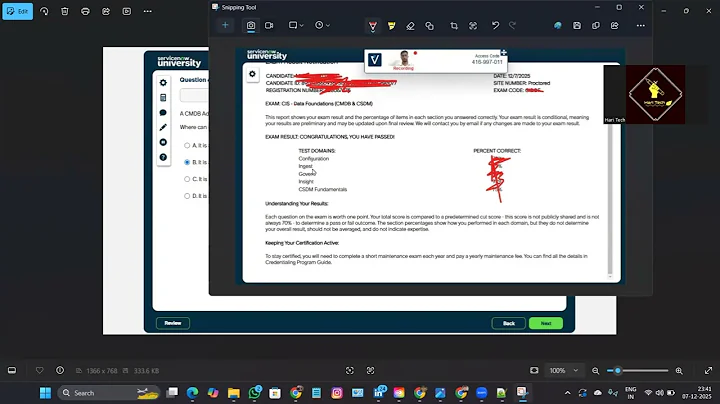Click the Review button in the exam
This screenshot has height=404, width=720.
point(173,323)
